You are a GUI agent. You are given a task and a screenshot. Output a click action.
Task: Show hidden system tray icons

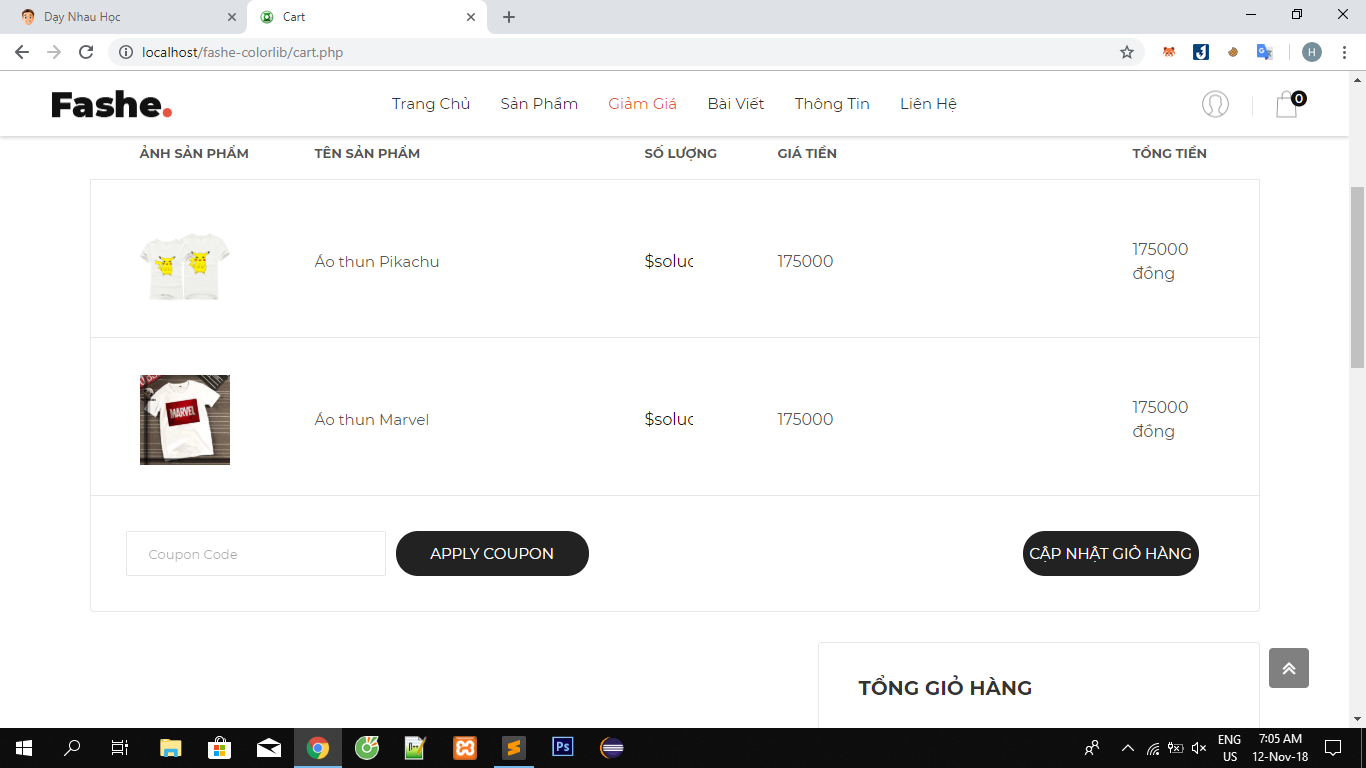pos(1127,748)
